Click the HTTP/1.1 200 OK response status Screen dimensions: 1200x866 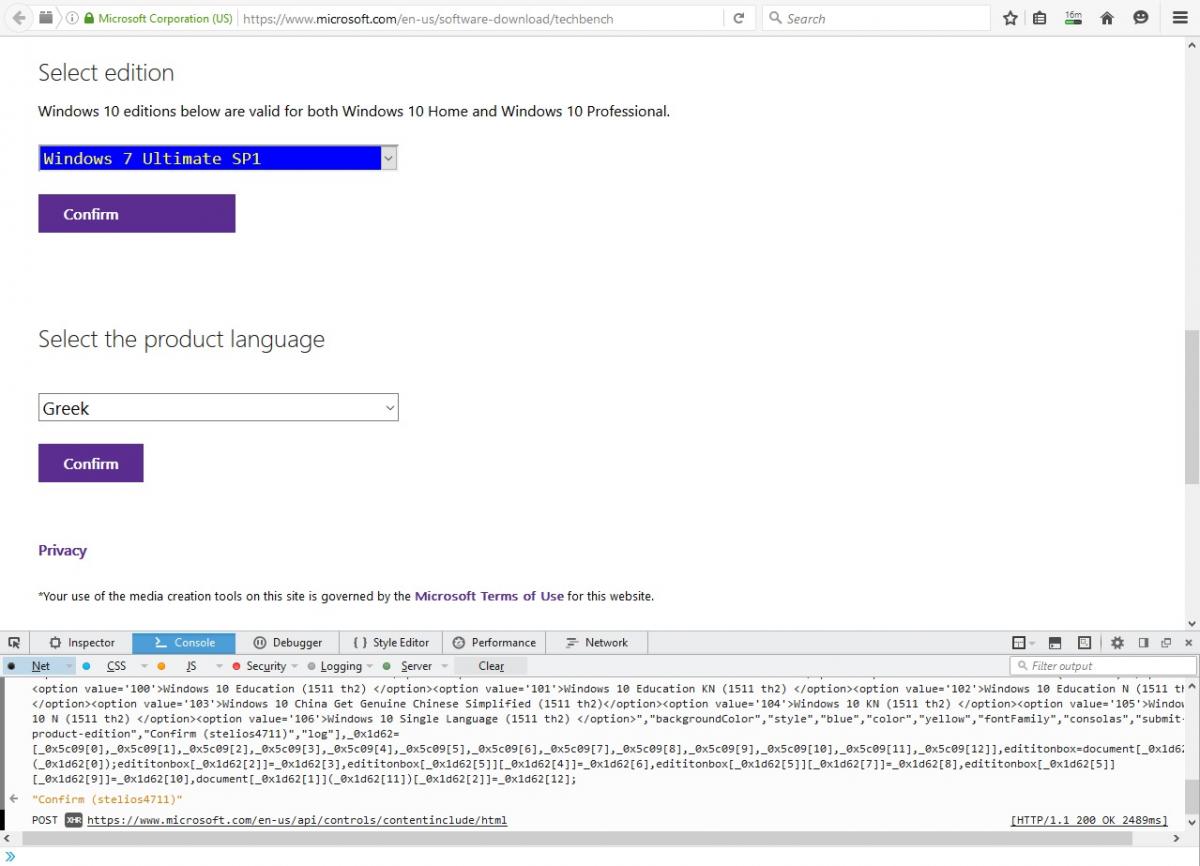(1089, 820)
